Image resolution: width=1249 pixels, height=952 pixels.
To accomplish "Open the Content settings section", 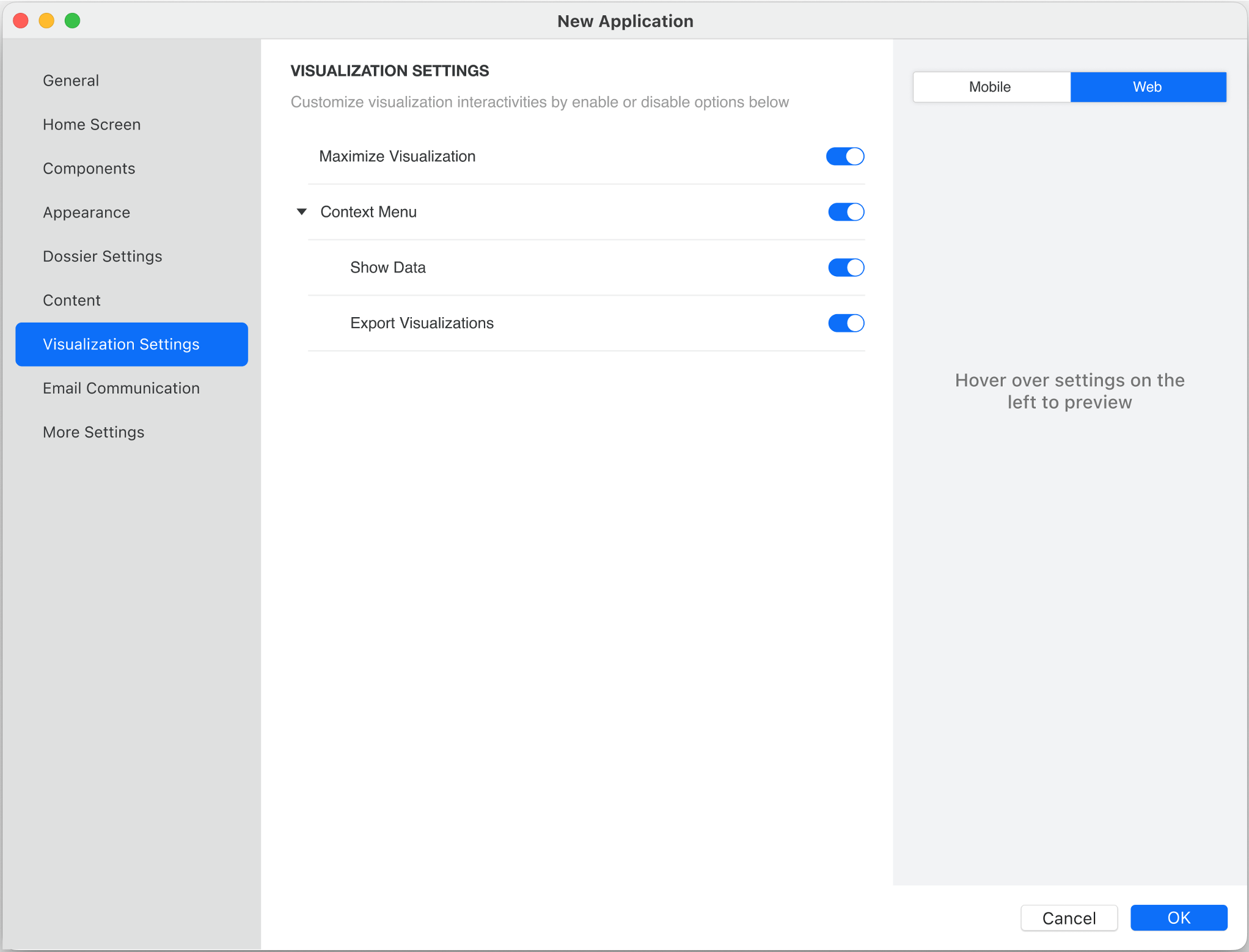I will pos(71,300).
